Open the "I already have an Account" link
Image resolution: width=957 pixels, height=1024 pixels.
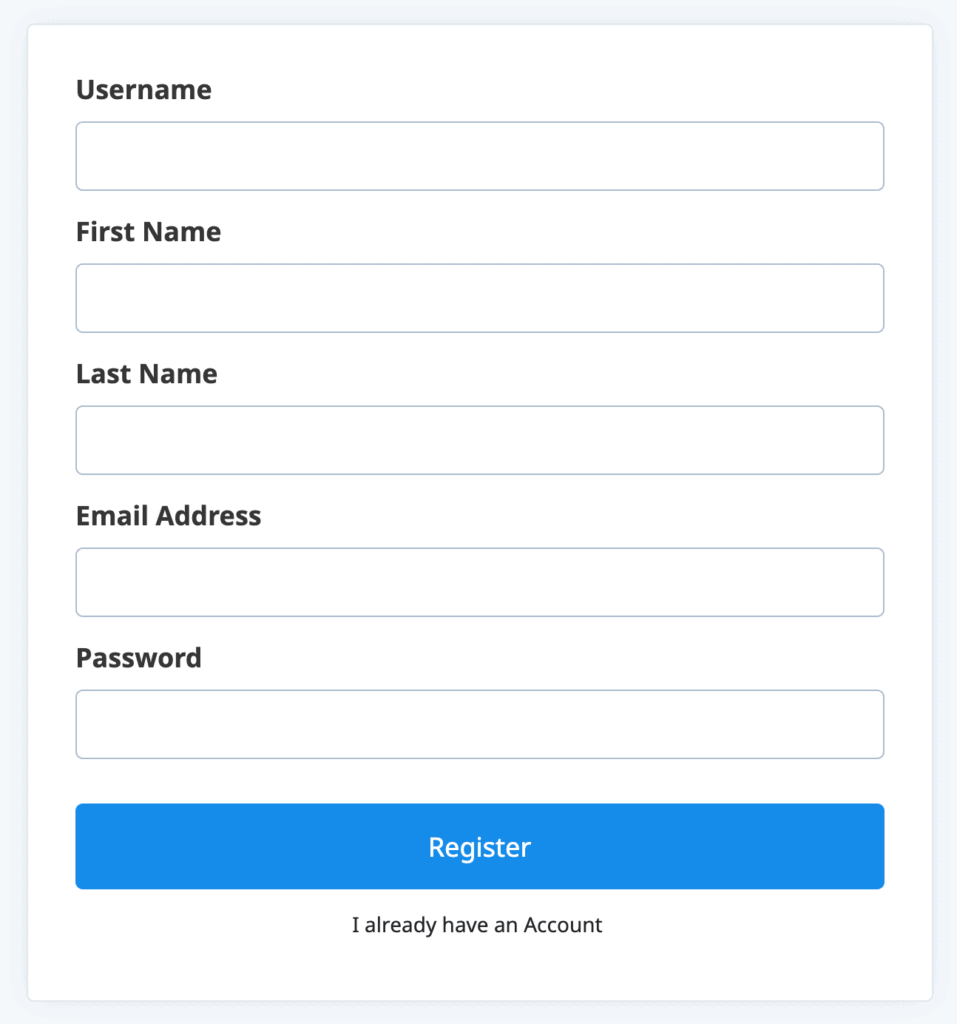pos(477,925)
